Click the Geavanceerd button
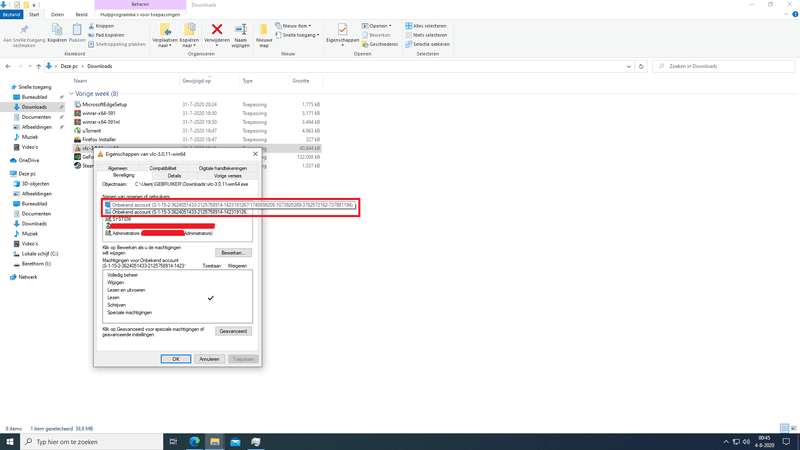Image resolution: width=800 pixels, height=450 pixels. (233, 331)
